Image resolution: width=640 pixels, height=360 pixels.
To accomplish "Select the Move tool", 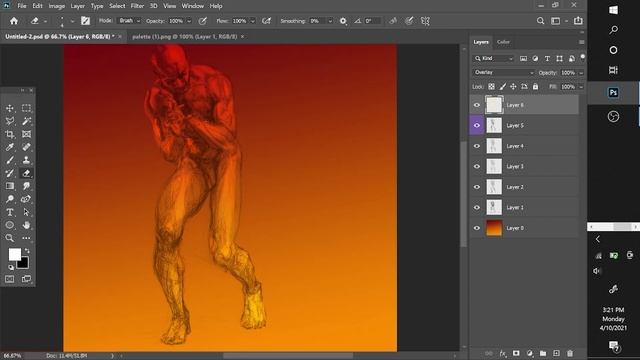I will tap(10, 108).
